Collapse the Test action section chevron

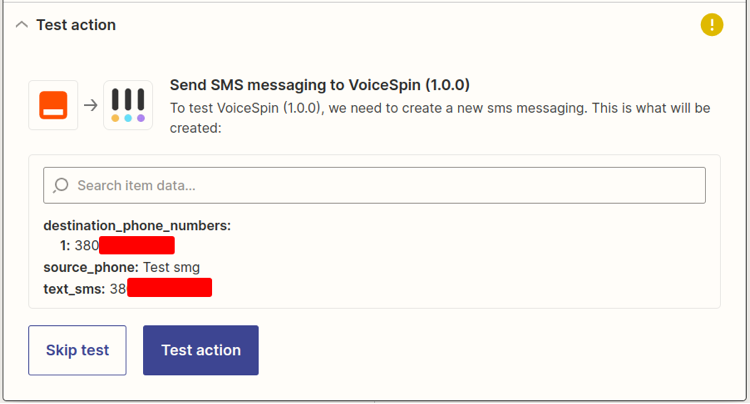22,25
